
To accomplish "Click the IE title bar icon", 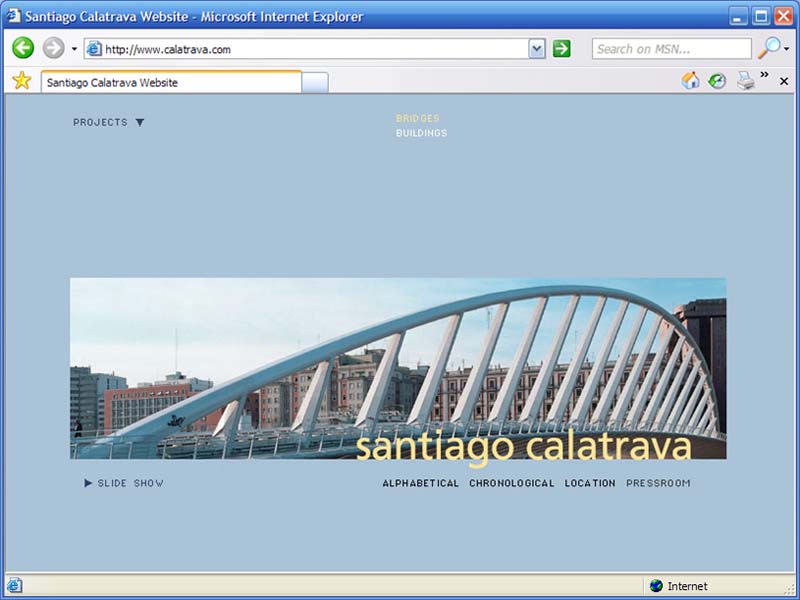I will pos(14,16).
